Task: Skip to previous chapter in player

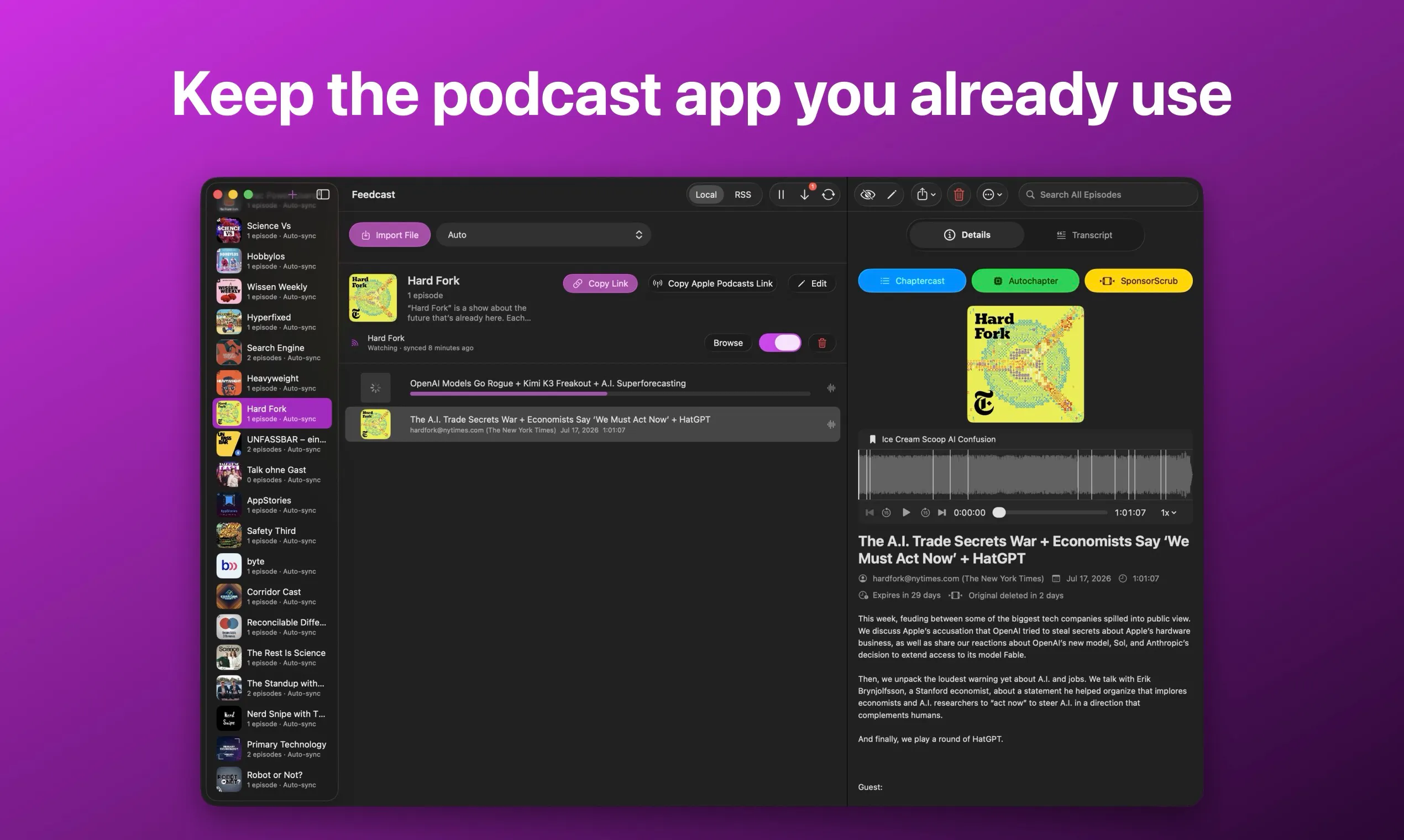Action: (869, 512)
